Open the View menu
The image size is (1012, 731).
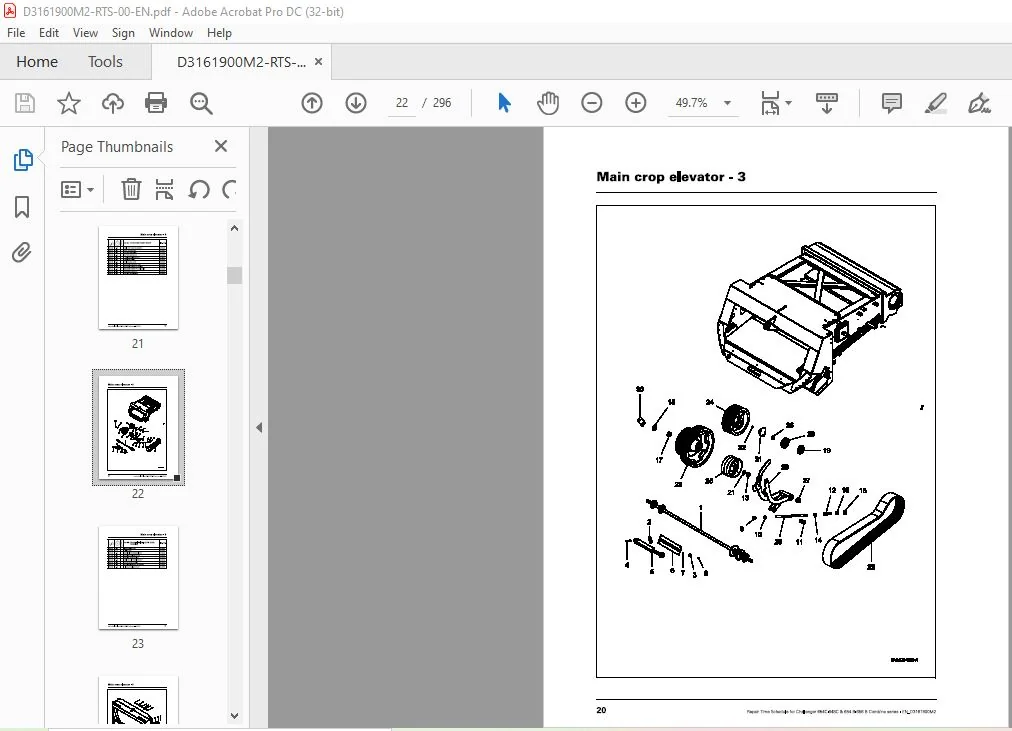tap(85, 33)
